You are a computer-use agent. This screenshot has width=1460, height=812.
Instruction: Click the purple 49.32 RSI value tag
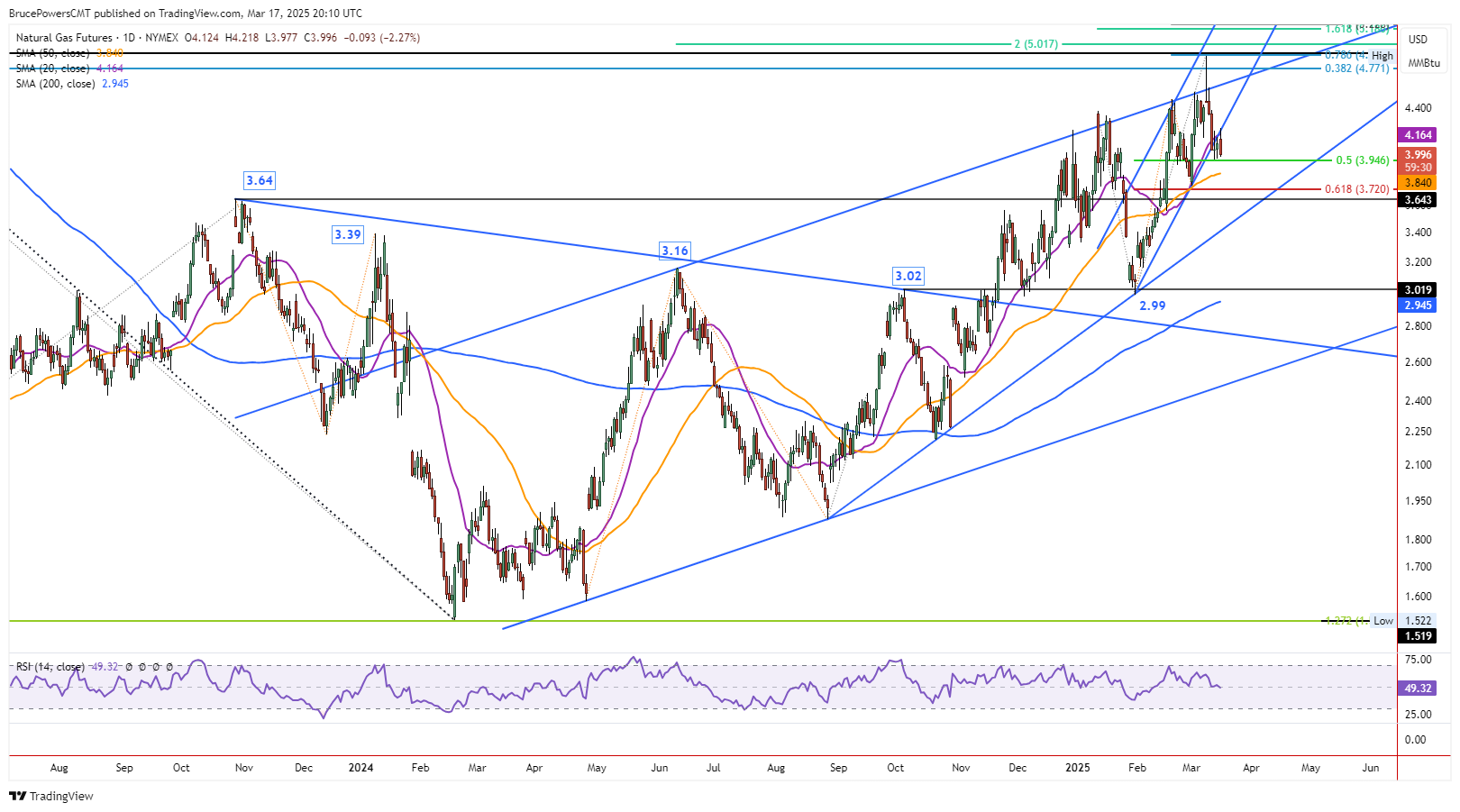pyautogui.click(x=1418, y=689)
